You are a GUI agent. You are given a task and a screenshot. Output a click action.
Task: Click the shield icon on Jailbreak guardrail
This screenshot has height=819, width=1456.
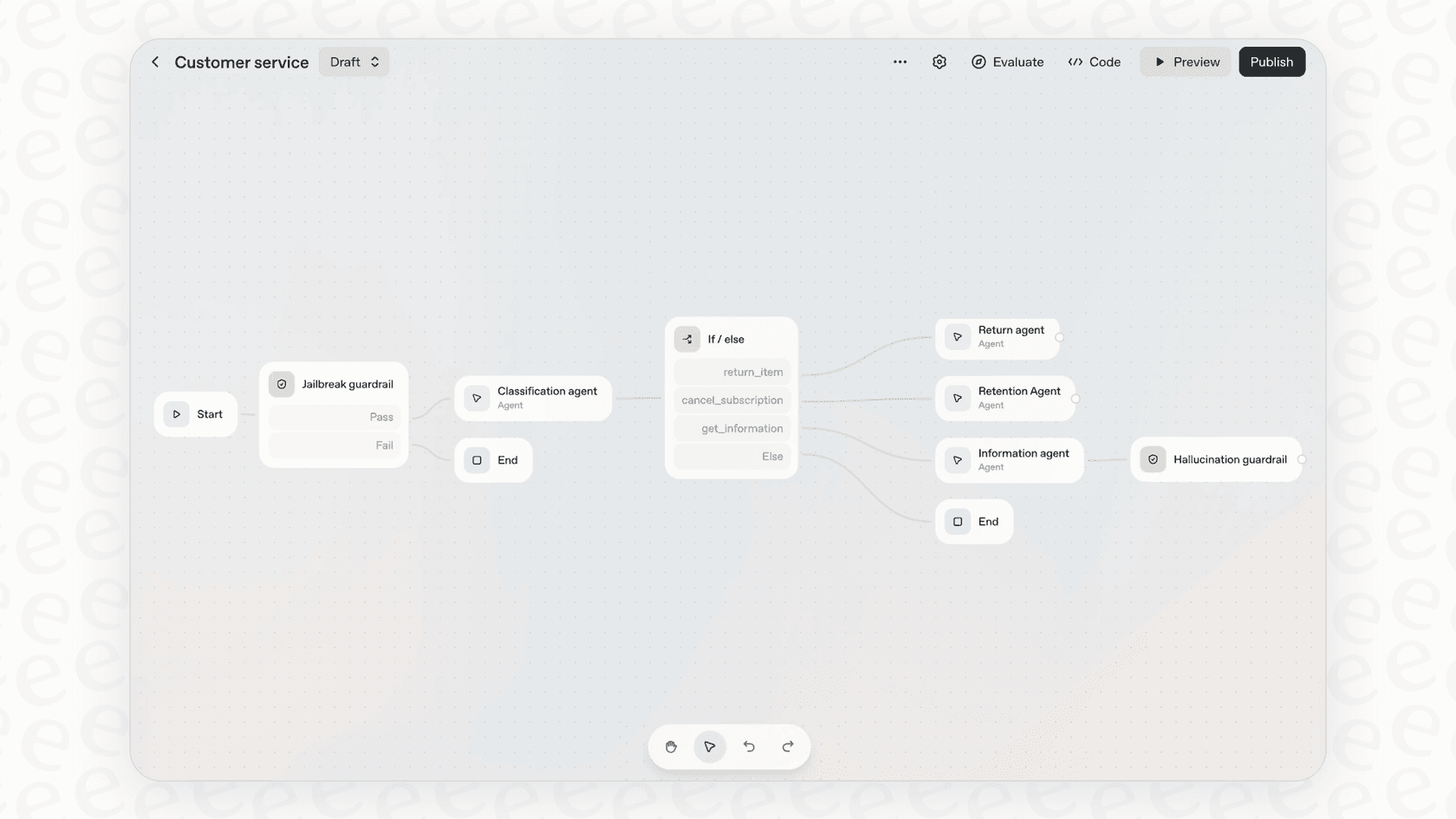point(281,384)
